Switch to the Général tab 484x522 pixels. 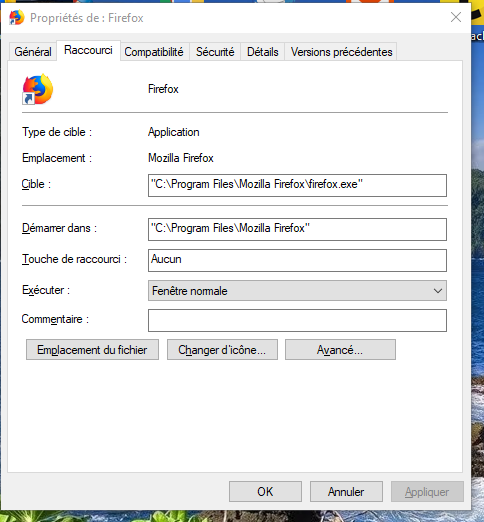[33, 52]
